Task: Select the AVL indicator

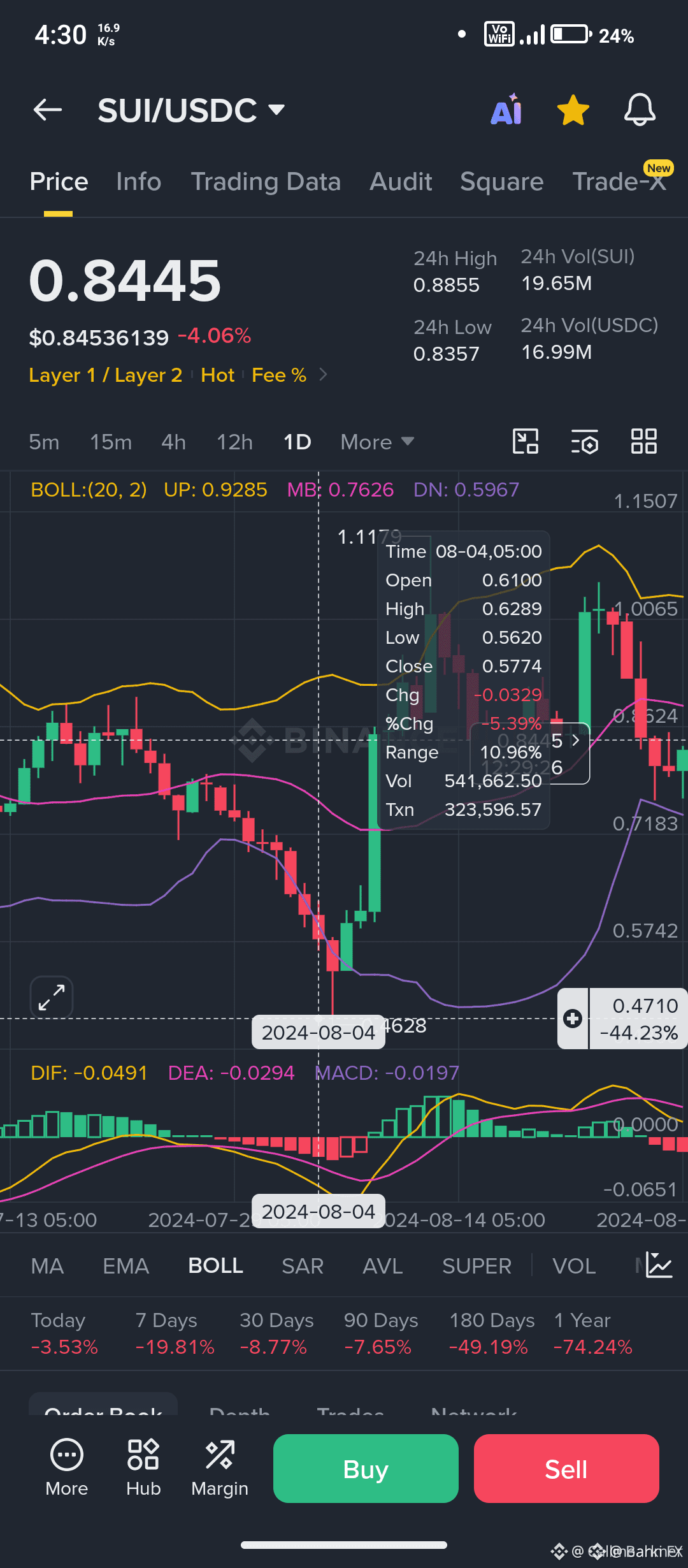Action: point(382,1266)
